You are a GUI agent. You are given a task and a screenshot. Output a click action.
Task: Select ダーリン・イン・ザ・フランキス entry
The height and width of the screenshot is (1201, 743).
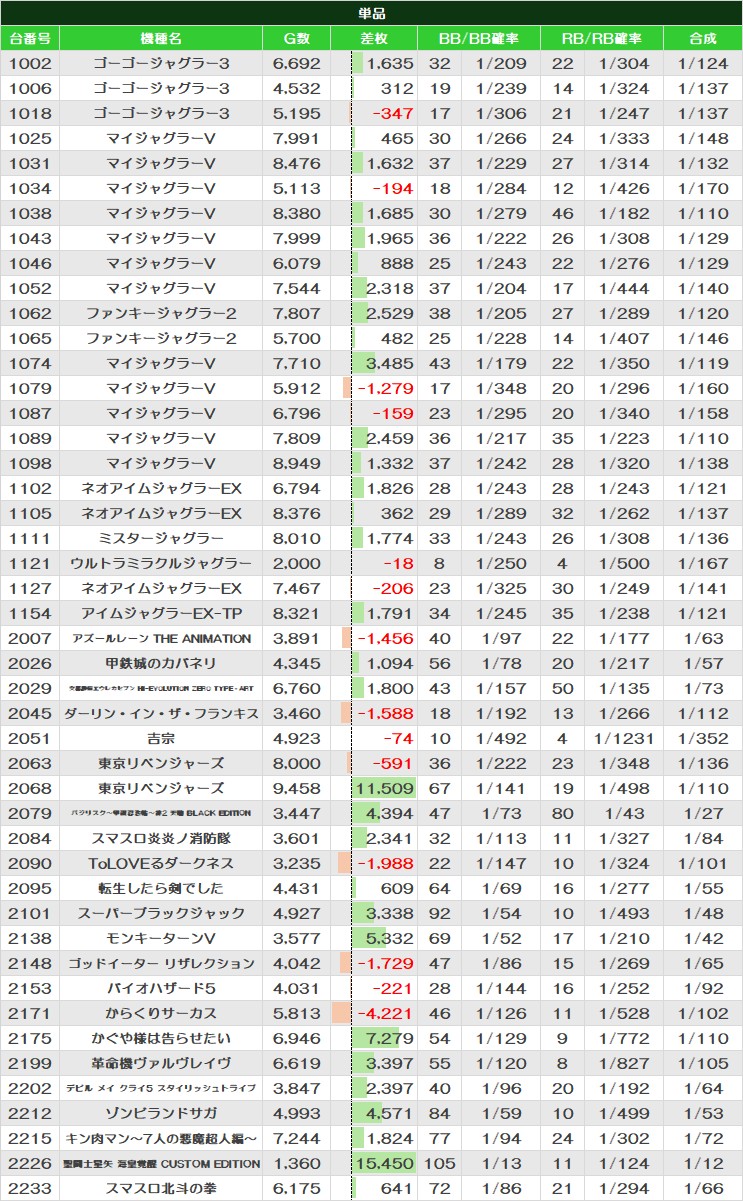(x=161, y=713)
